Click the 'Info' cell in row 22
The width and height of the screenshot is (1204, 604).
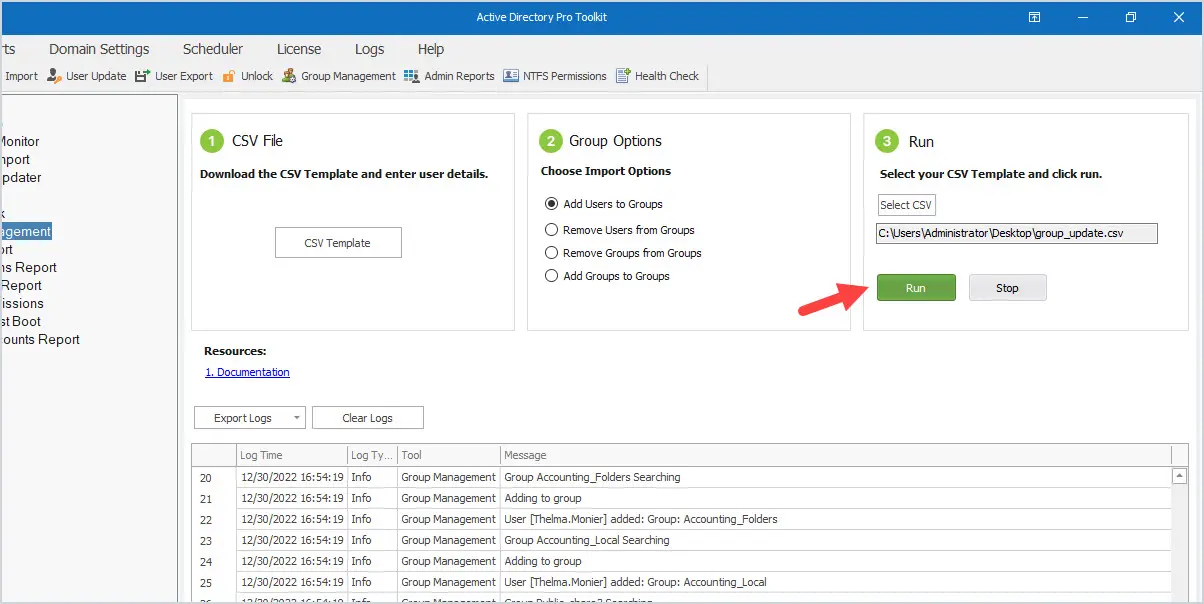(x=372, y=519)
